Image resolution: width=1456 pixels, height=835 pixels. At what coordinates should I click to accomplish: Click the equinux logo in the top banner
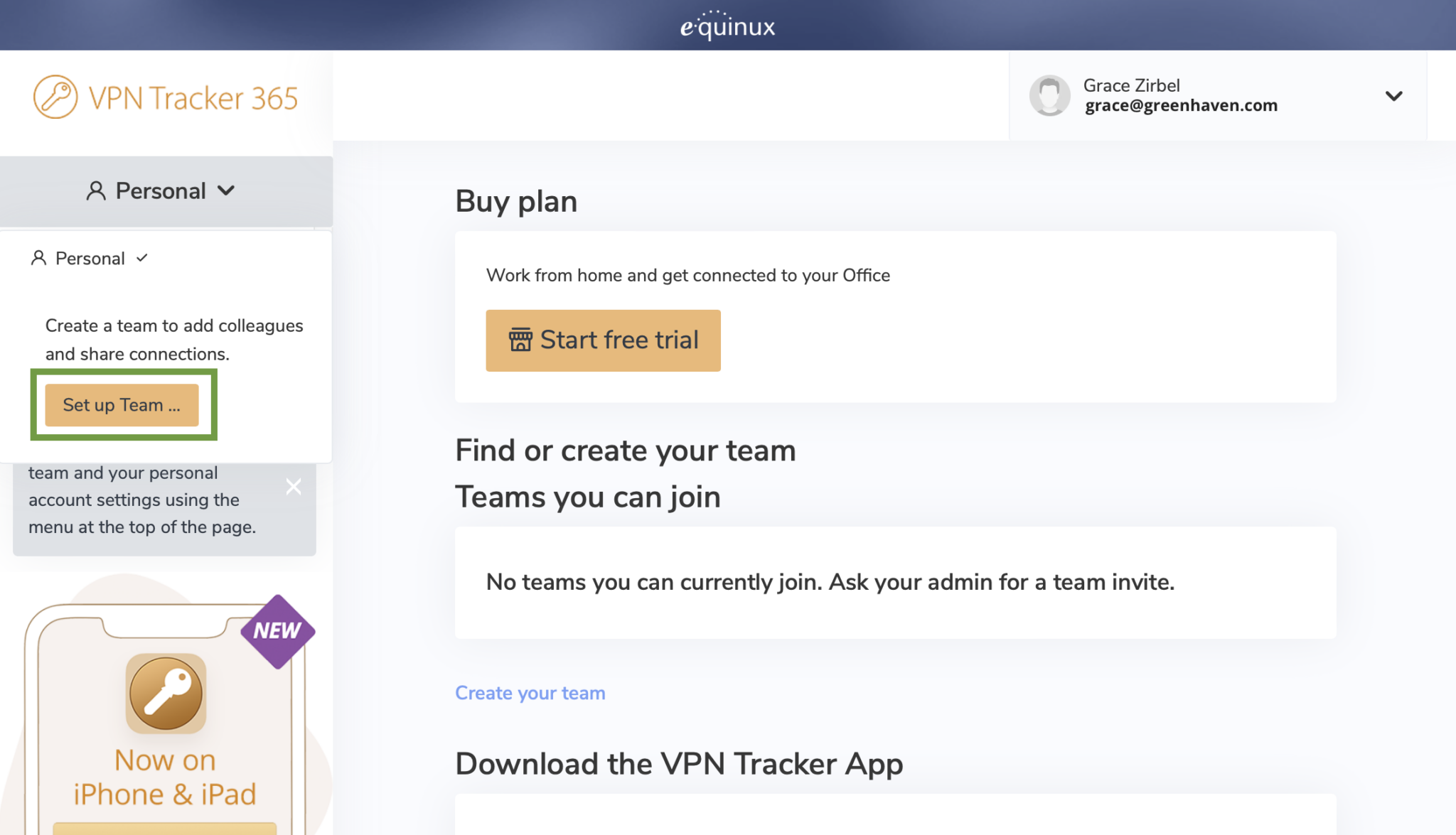point(727,26)
